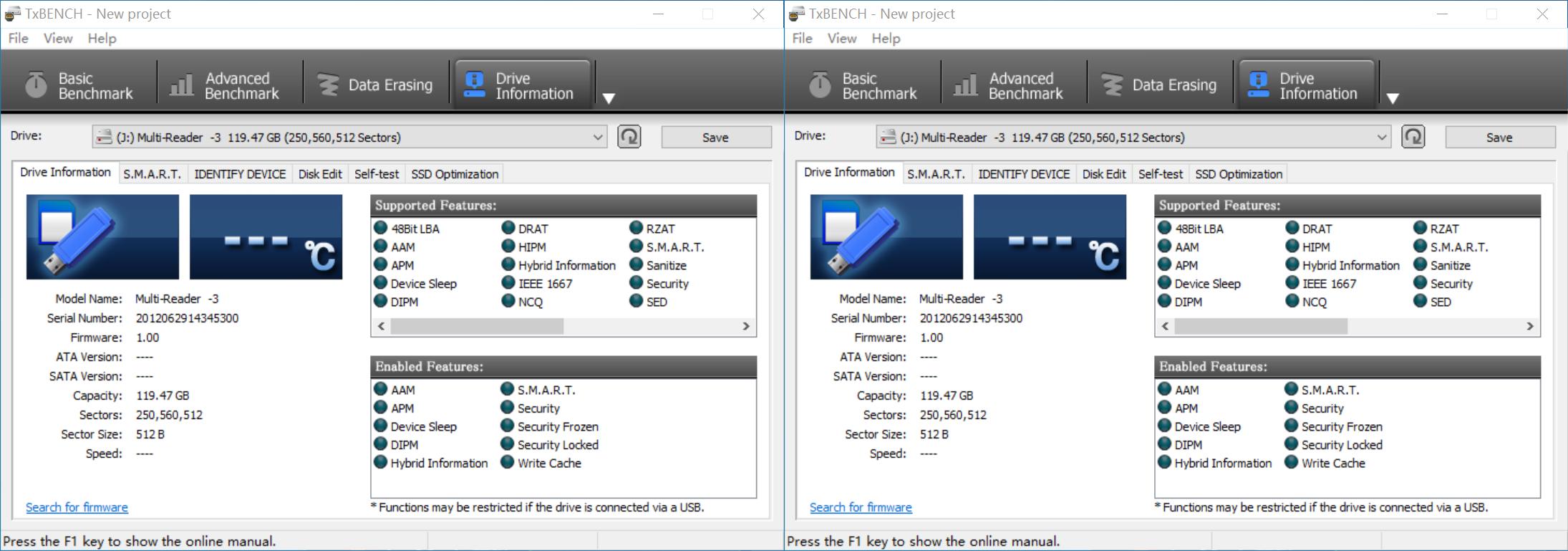Switch to Disk Edit tab in right window

1104,174
